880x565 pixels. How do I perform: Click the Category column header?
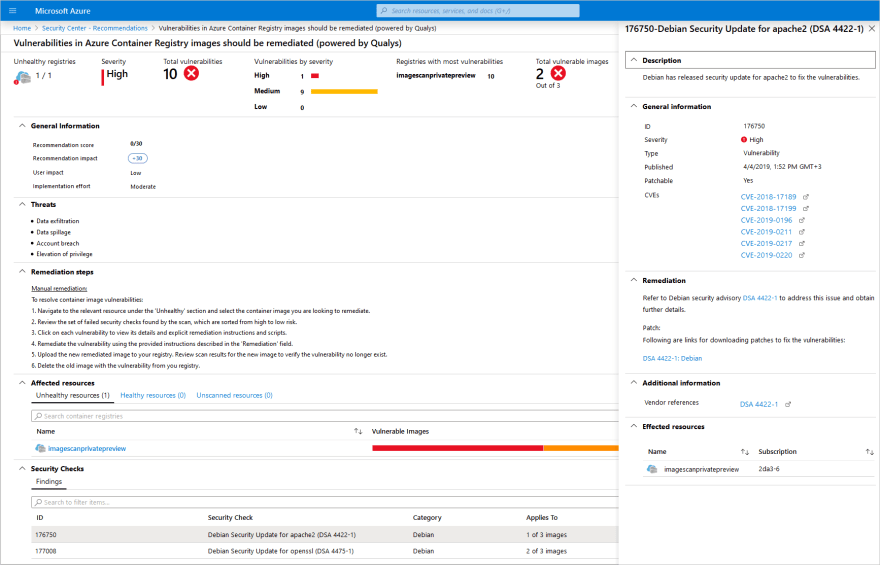(427, 518)
